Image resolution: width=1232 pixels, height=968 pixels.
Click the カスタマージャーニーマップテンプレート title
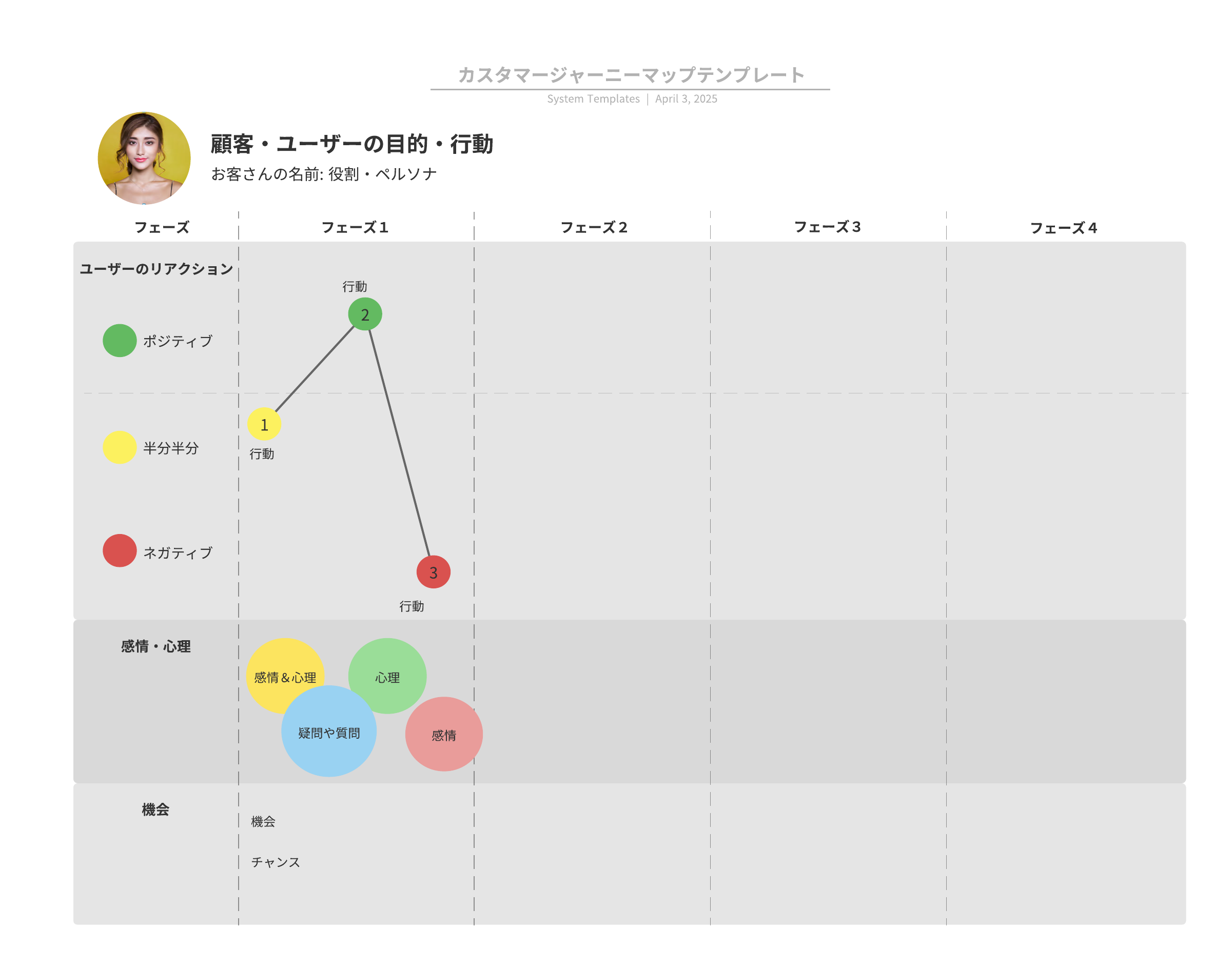coord(631,74)
